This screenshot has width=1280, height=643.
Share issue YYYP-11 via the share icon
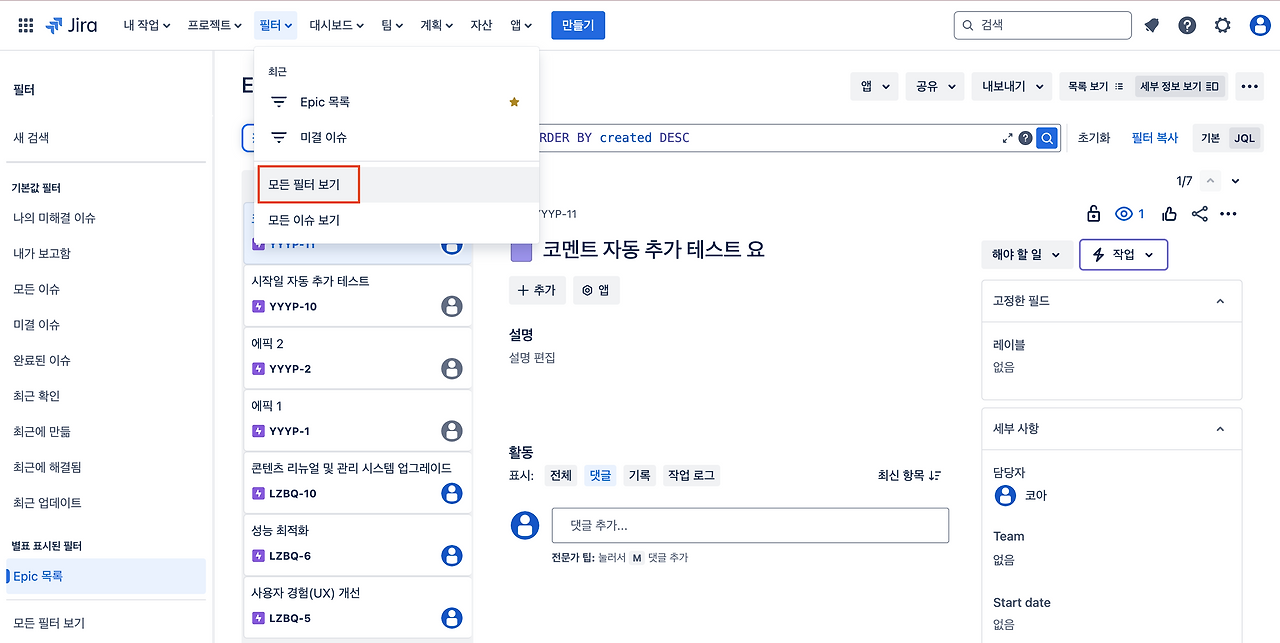(x=1198, y=213)
